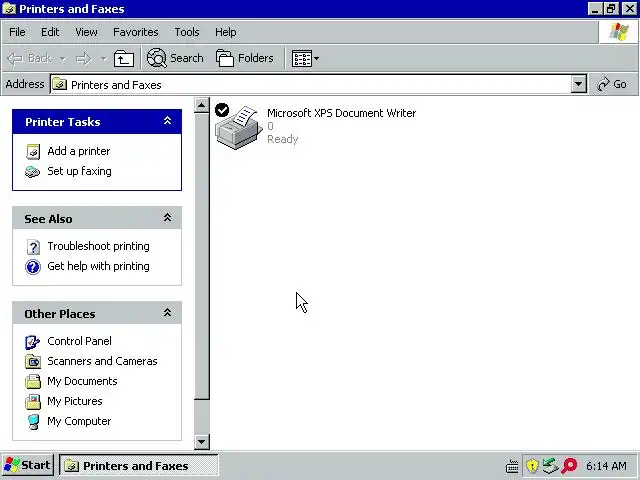This screenshot has height=480, width=640.
Task: Click the Set up faxing link
Action: coord(79,171)
